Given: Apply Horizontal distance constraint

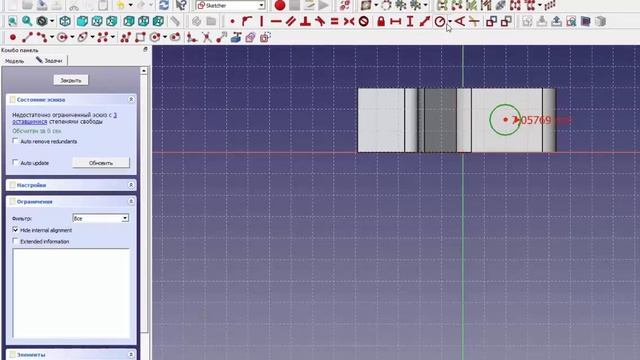Looking at the screenshot, I should [x=396, y=21].
